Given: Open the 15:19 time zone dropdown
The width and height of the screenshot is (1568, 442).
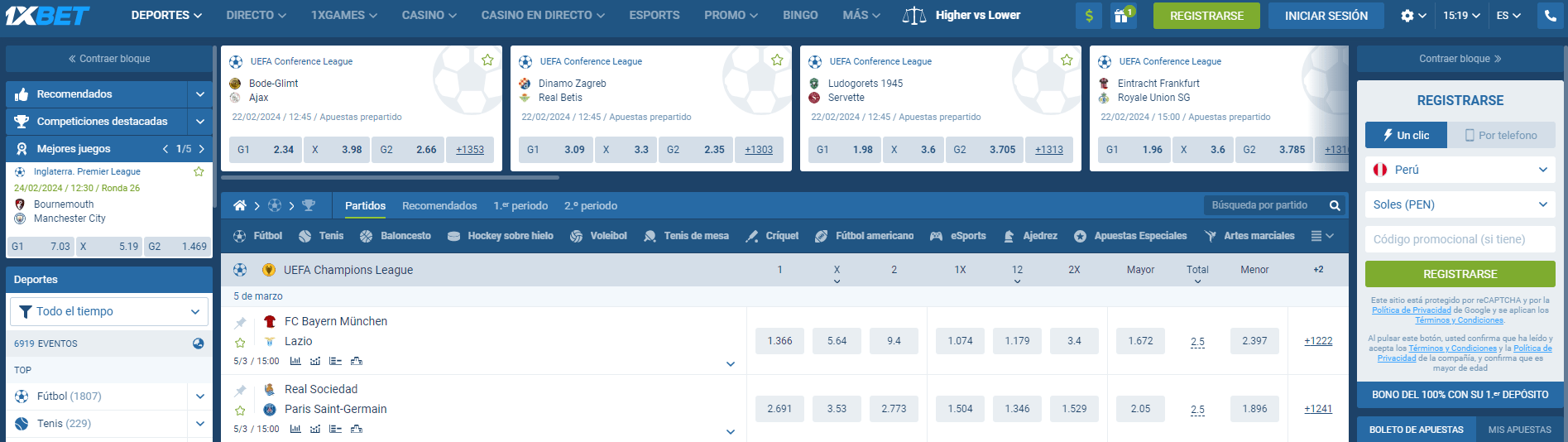Looking at the screenshot, I should pos(1461,16).
